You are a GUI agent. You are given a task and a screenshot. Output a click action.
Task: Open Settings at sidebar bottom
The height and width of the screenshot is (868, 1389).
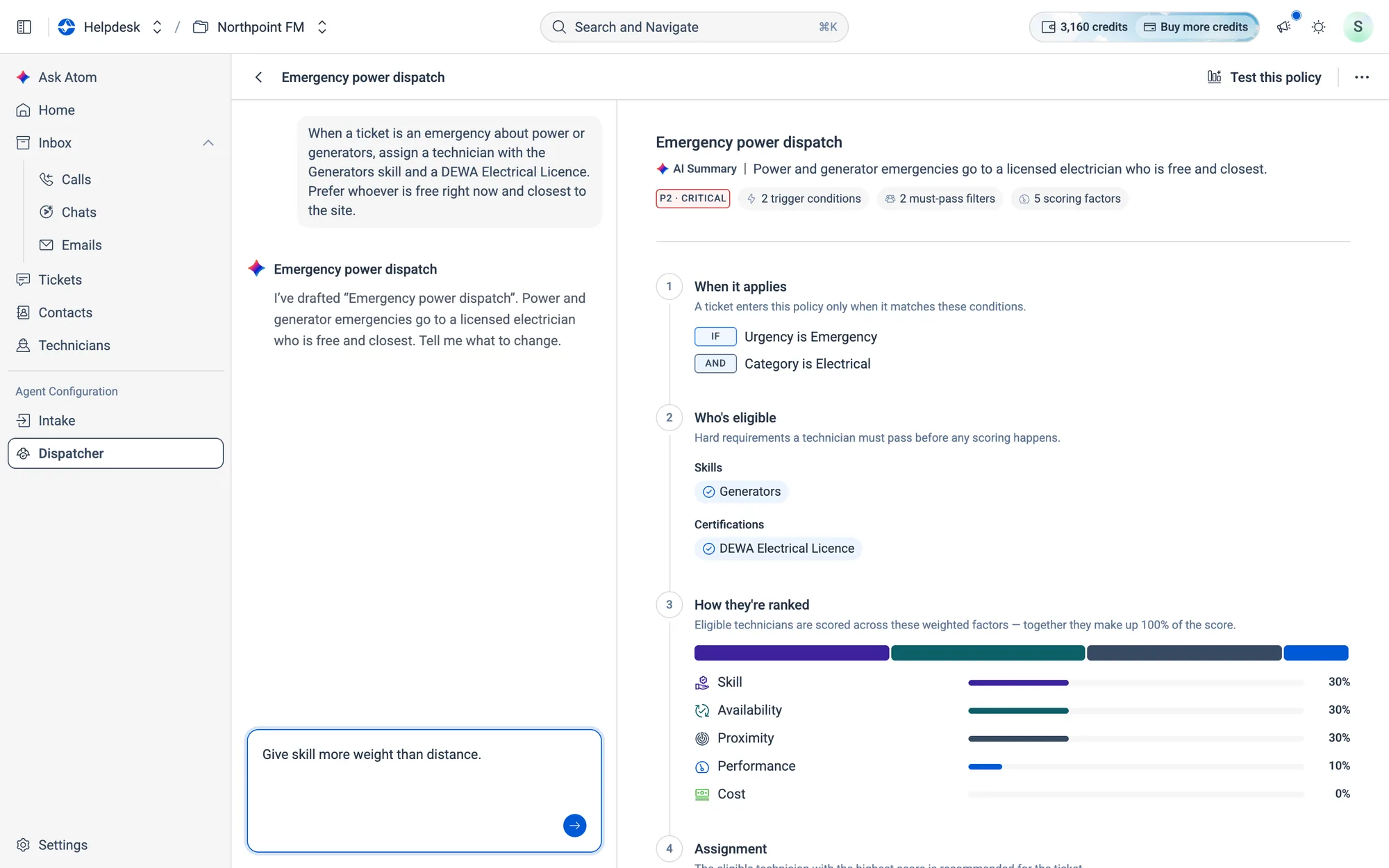point(115,844)
